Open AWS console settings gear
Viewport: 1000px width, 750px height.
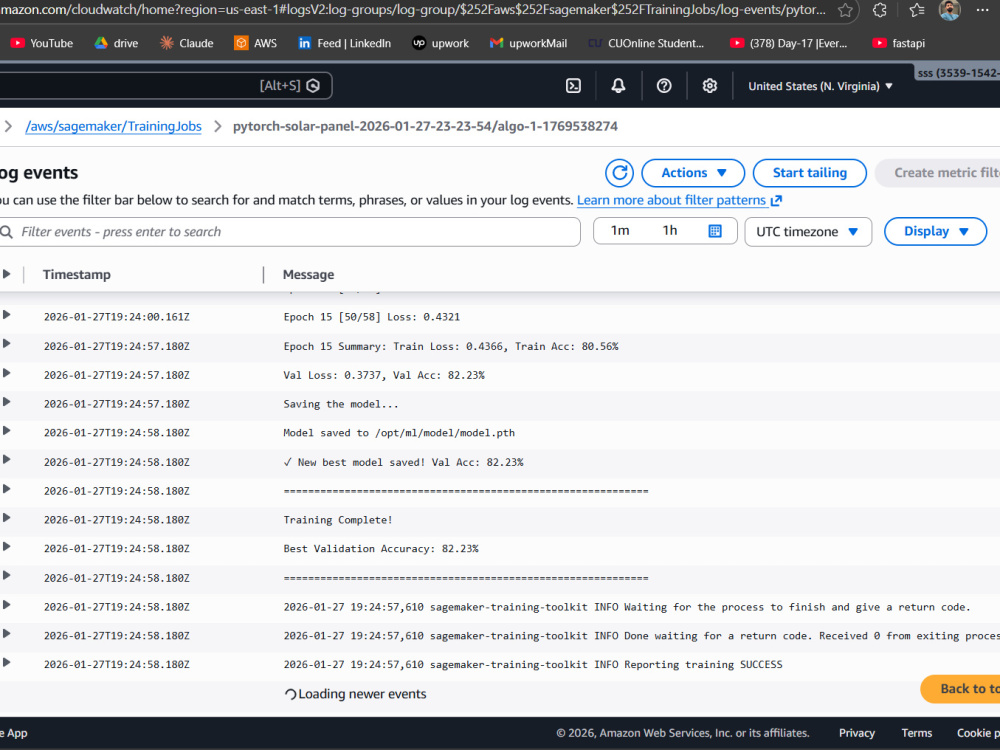point(710,86)
